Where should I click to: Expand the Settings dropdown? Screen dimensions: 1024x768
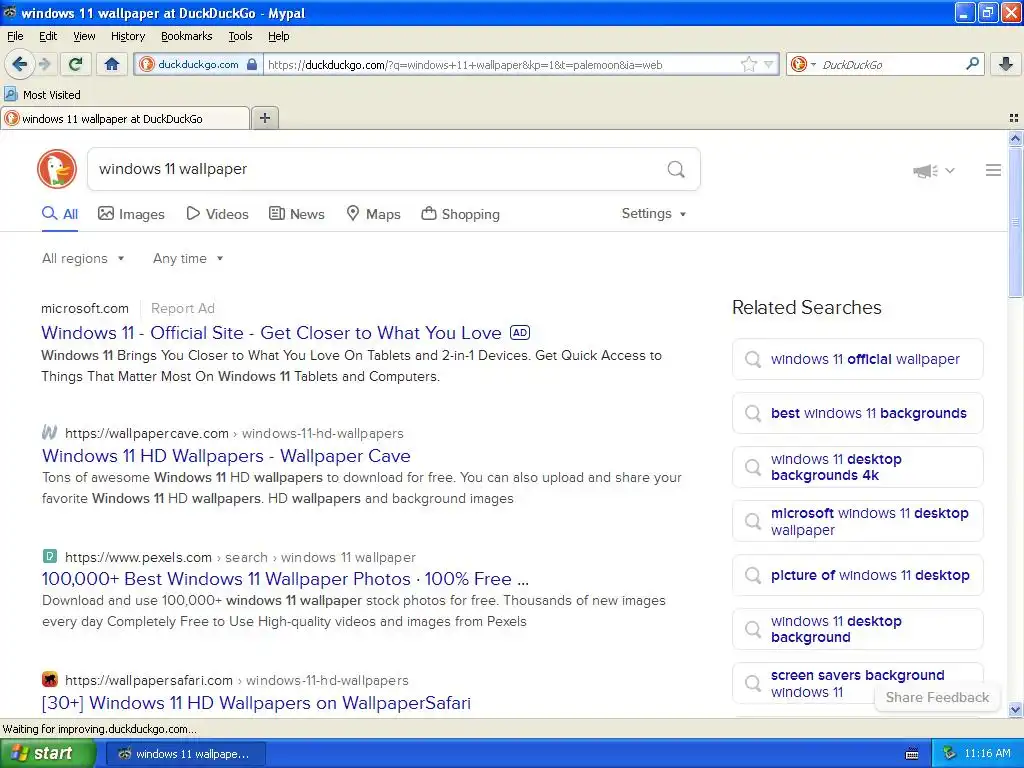(x=654, y=214)
